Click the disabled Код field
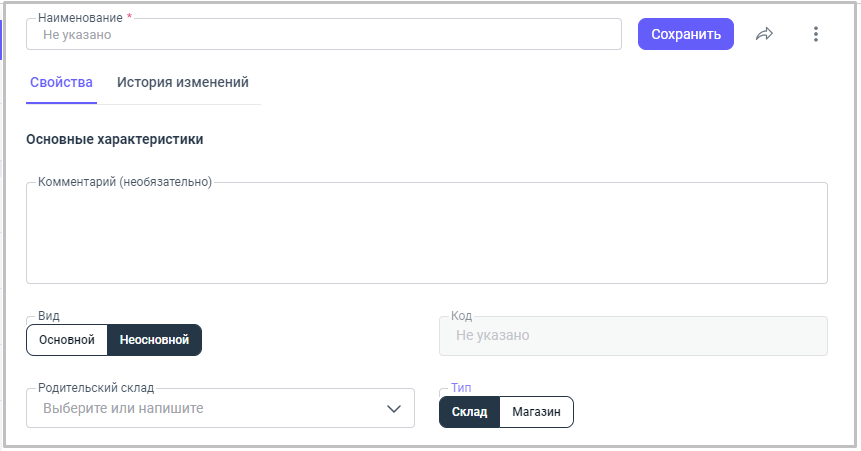Image resolution: width=861 pixels, height=451 pixels. click(633, 336)
